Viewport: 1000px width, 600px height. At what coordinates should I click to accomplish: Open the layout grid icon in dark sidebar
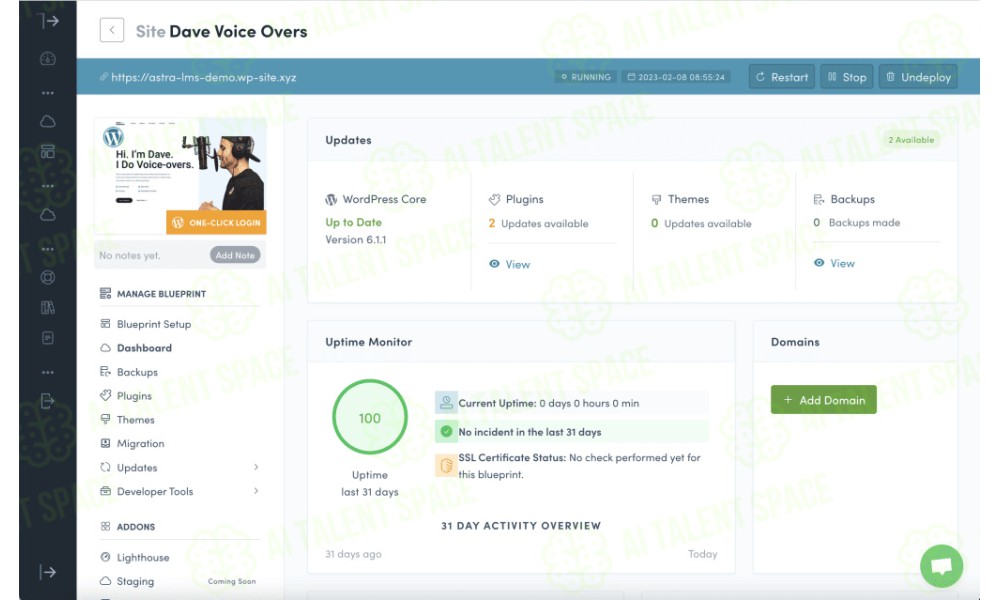[48, 151]
